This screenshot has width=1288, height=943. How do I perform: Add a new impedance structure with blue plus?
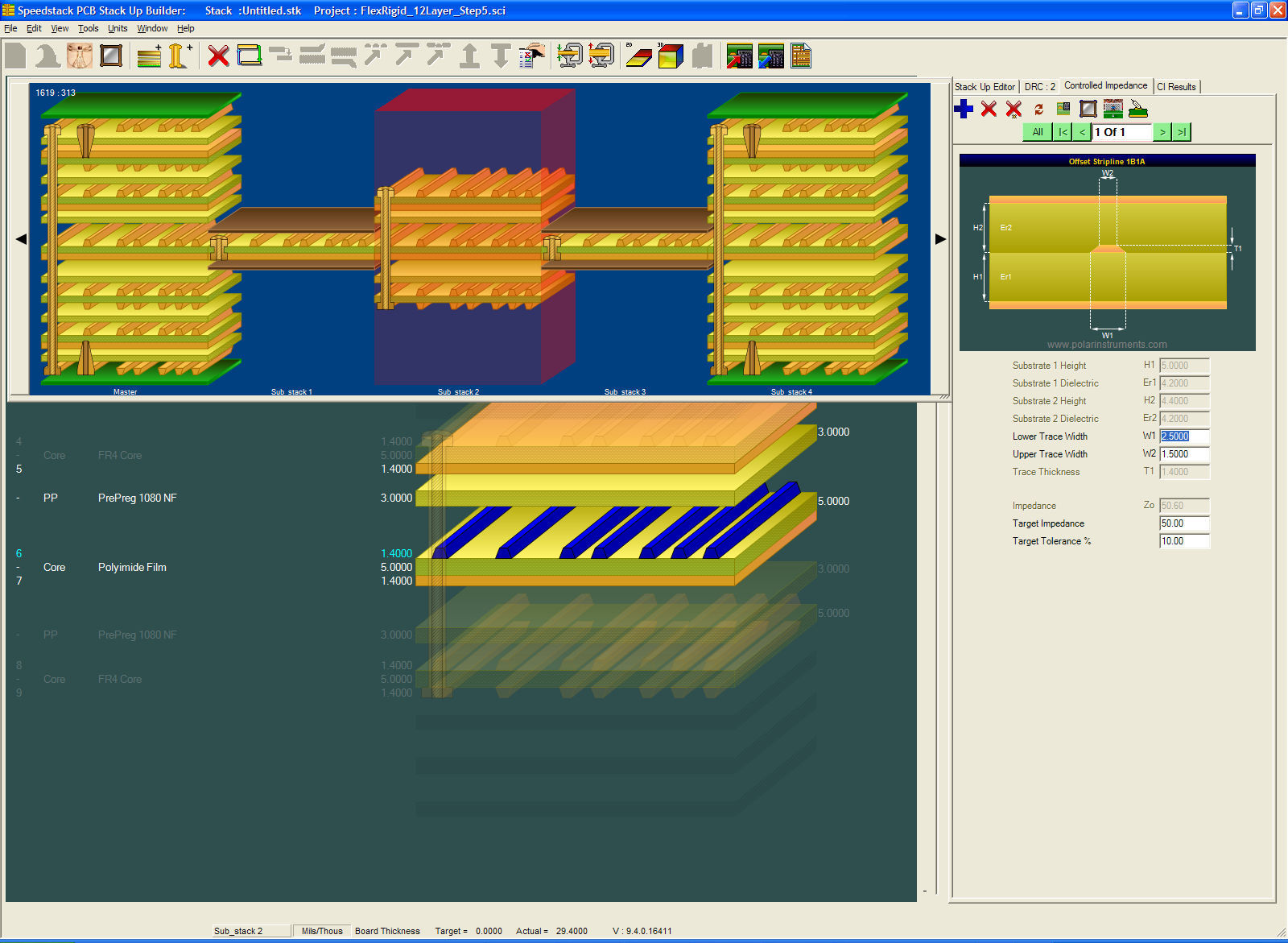coord(964,109)
